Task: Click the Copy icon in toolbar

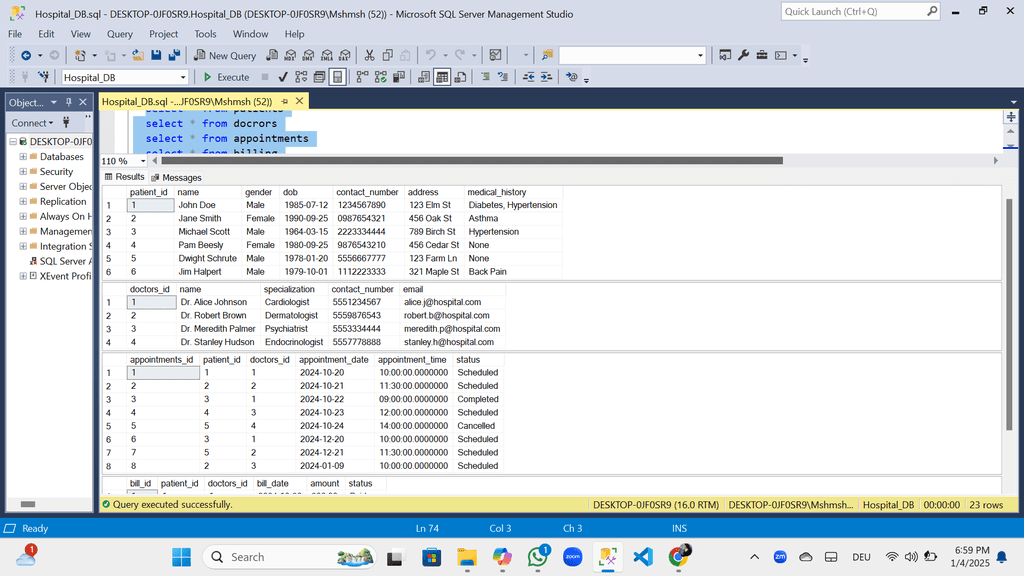Action: pyautogui.click(x=387, y=56)
